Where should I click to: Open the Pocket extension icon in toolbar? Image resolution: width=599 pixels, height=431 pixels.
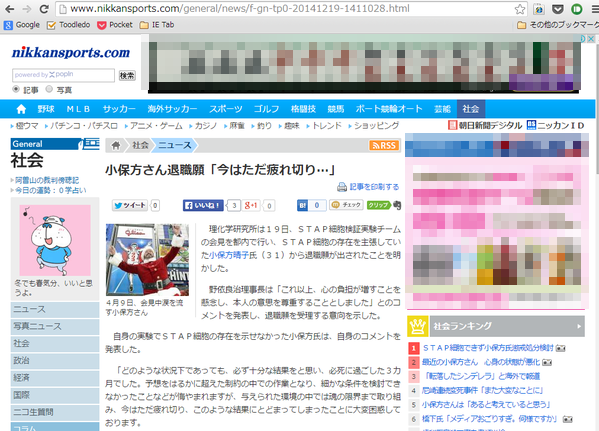(558, 9)
